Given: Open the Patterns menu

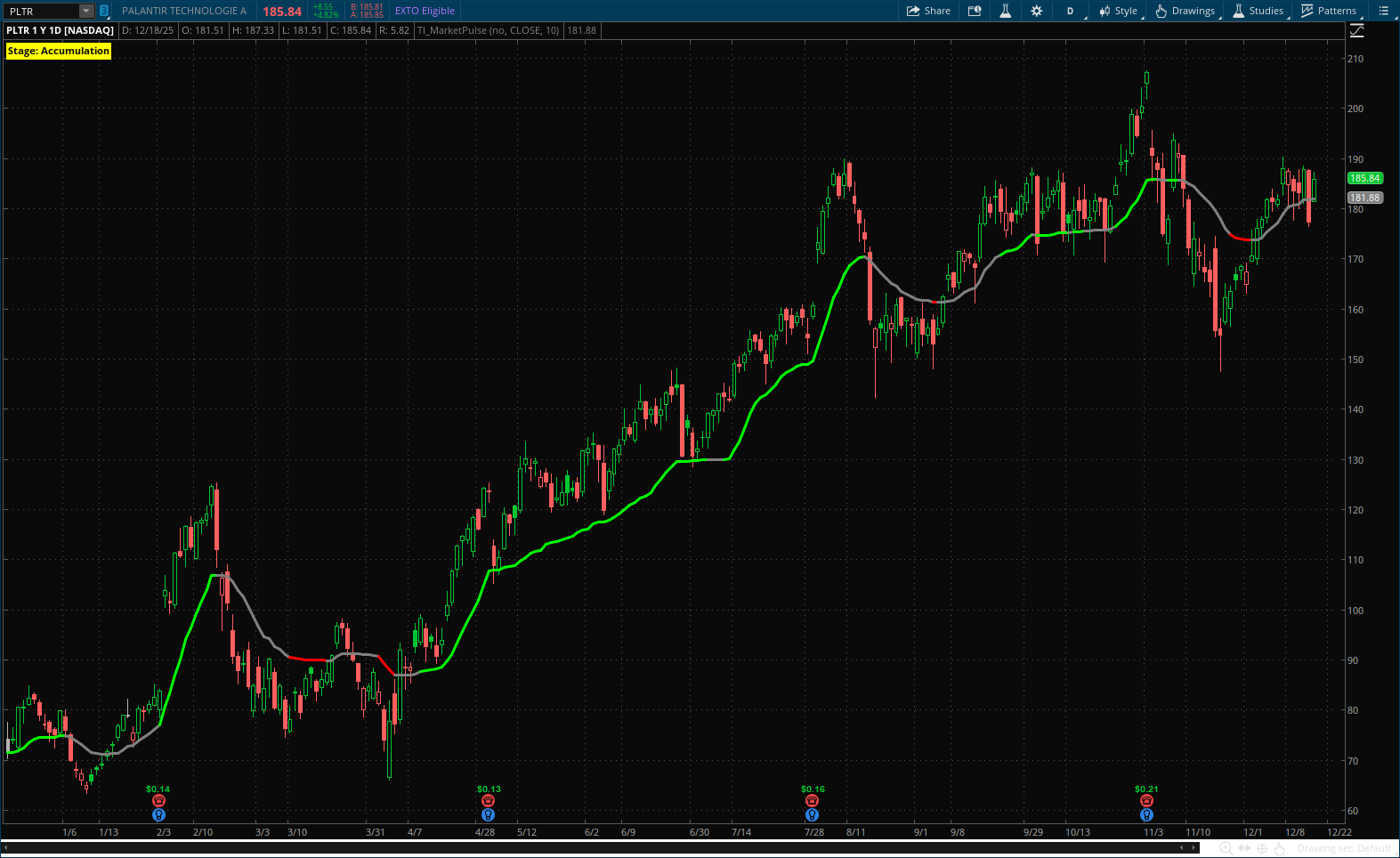Looking at the screenshot, I should [1328, 11].
